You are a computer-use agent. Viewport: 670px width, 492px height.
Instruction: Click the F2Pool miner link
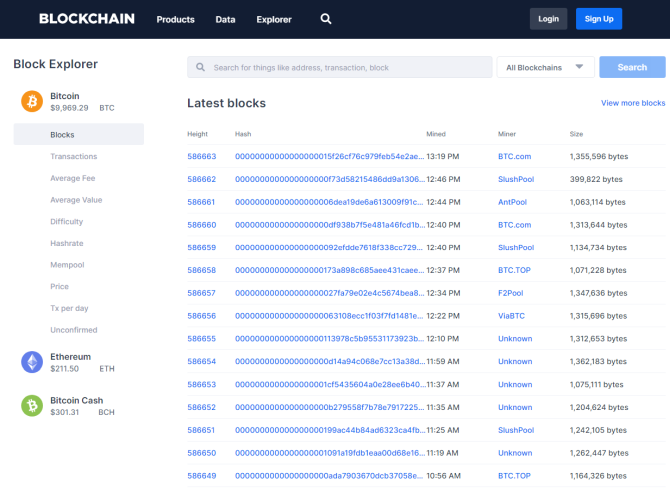tap(511, 293)
